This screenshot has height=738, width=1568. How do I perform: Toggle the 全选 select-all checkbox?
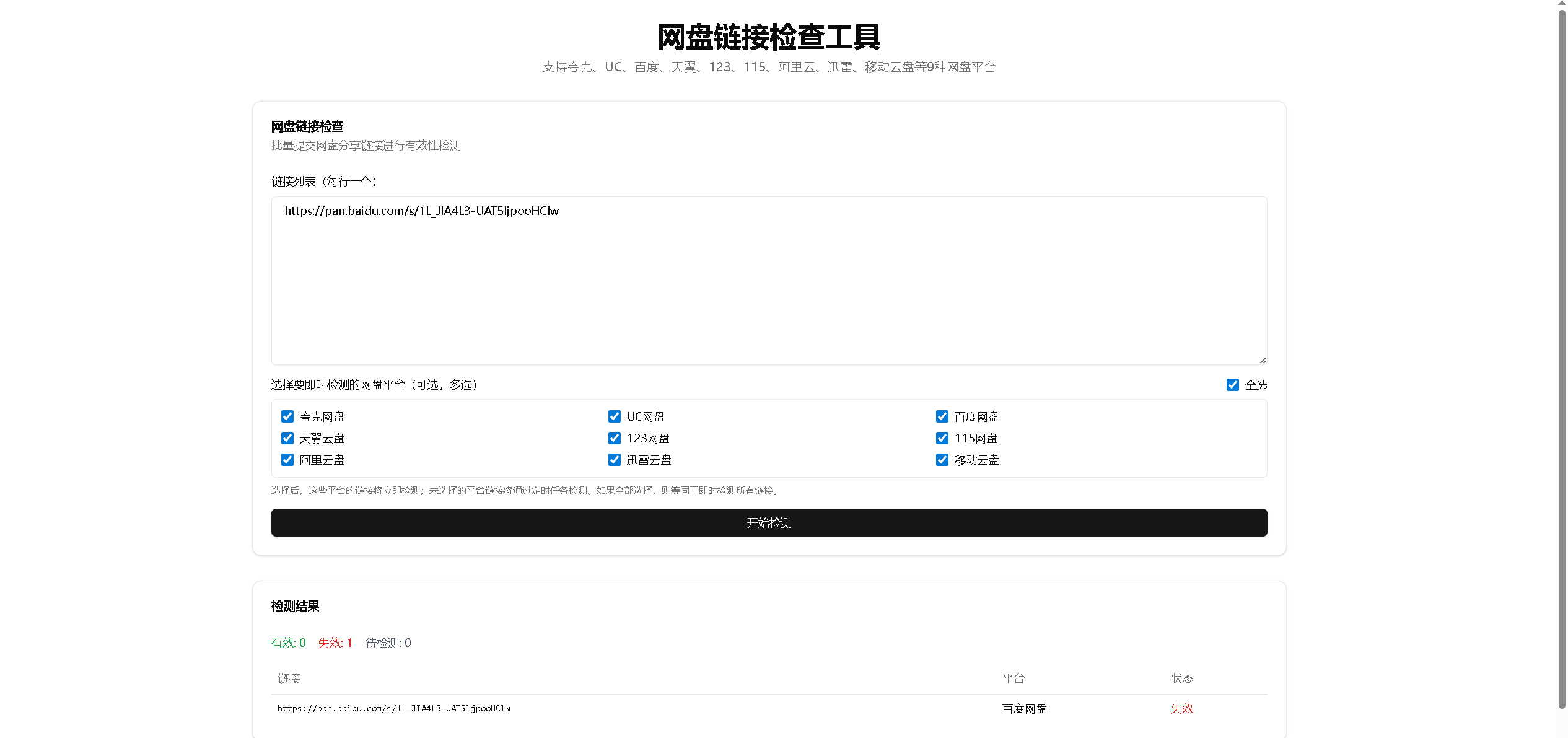coord(1233,385)
